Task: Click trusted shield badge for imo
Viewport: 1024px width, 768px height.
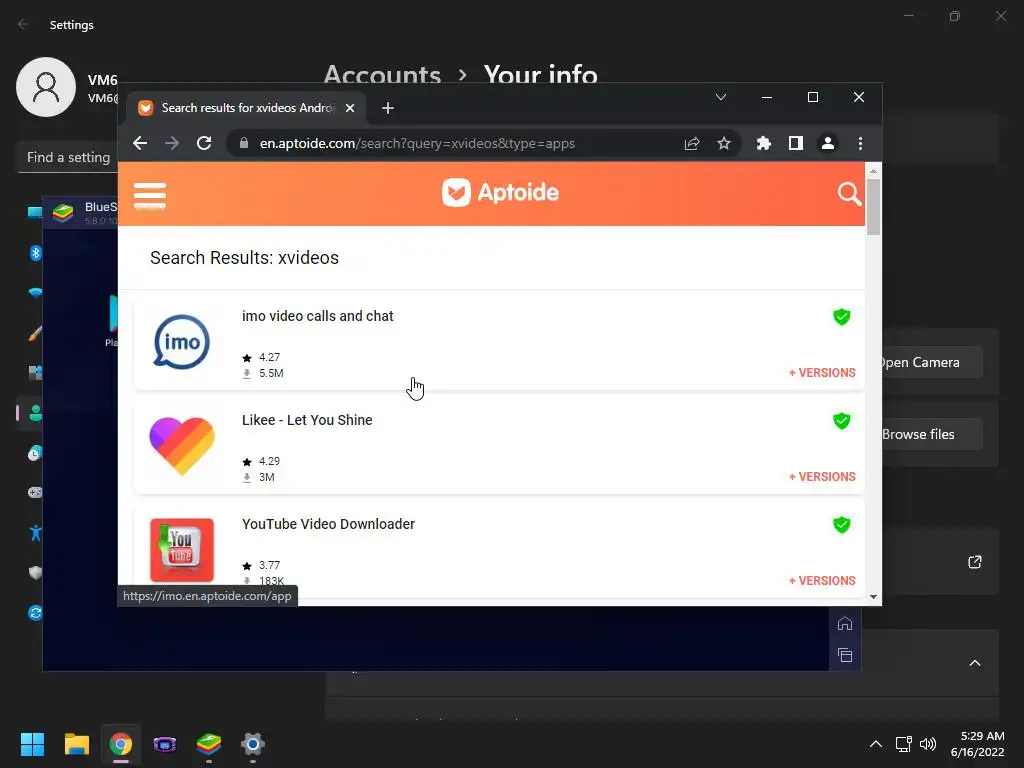Action: coord(842,317)
